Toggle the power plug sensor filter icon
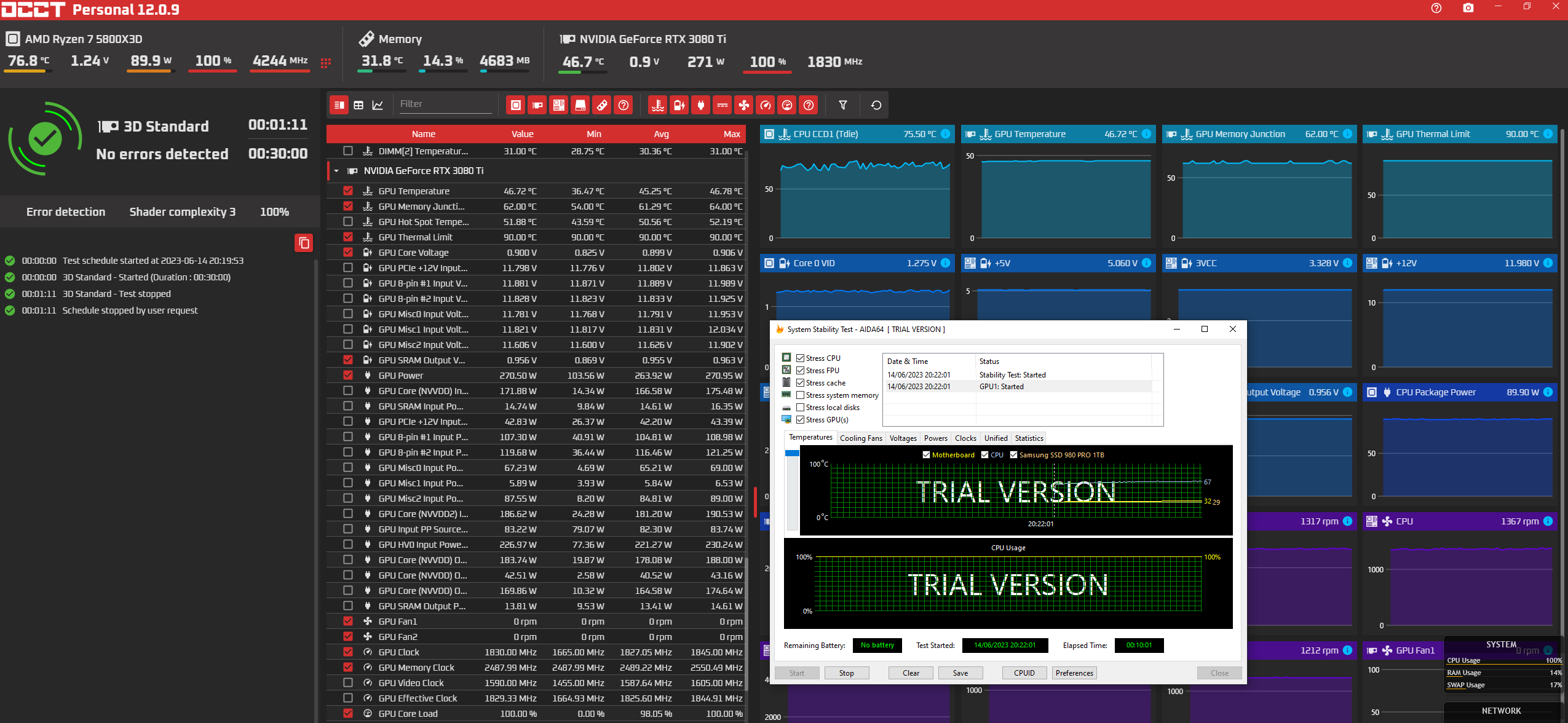 click(x=701, y=105)
